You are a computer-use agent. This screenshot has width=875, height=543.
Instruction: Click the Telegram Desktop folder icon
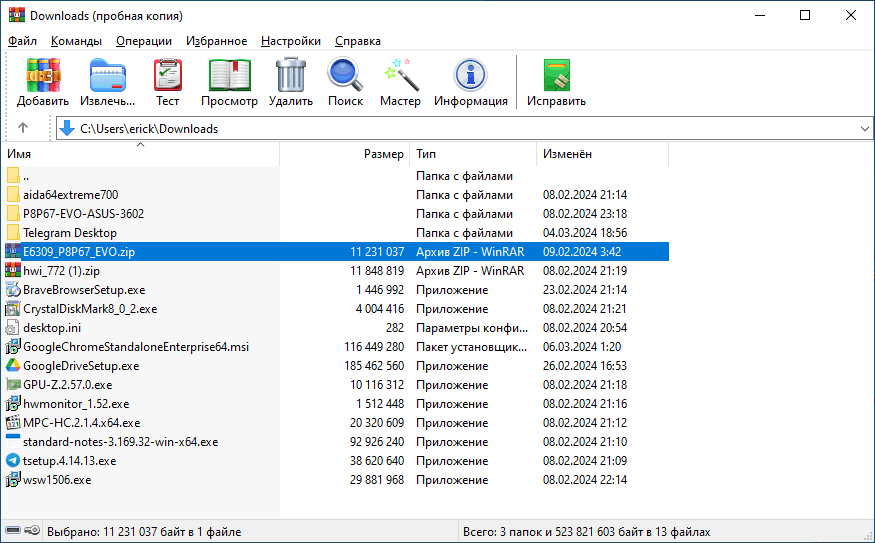(x=13, y=233)
